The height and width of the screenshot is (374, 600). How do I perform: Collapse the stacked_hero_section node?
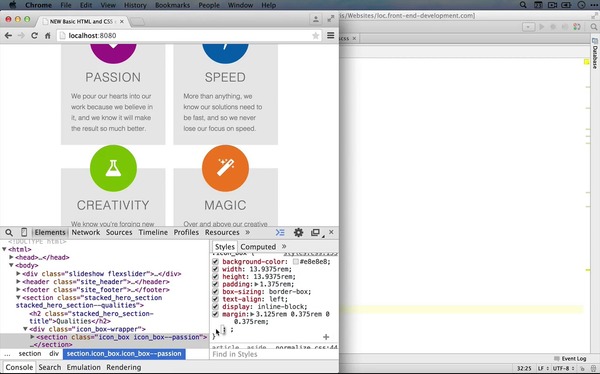tap(18, 297)
